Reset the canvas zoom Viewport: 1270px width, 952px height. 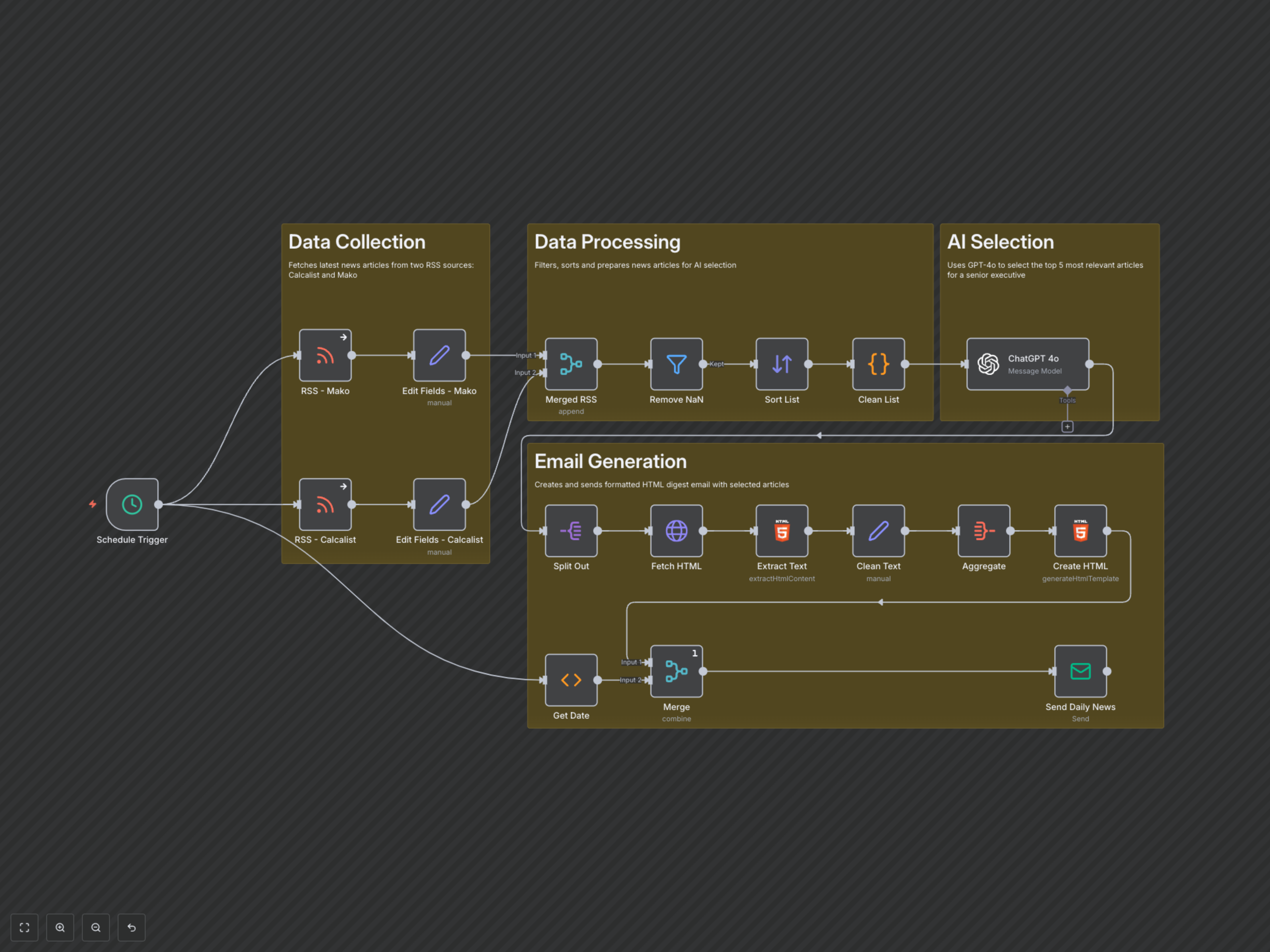(132, 927)
